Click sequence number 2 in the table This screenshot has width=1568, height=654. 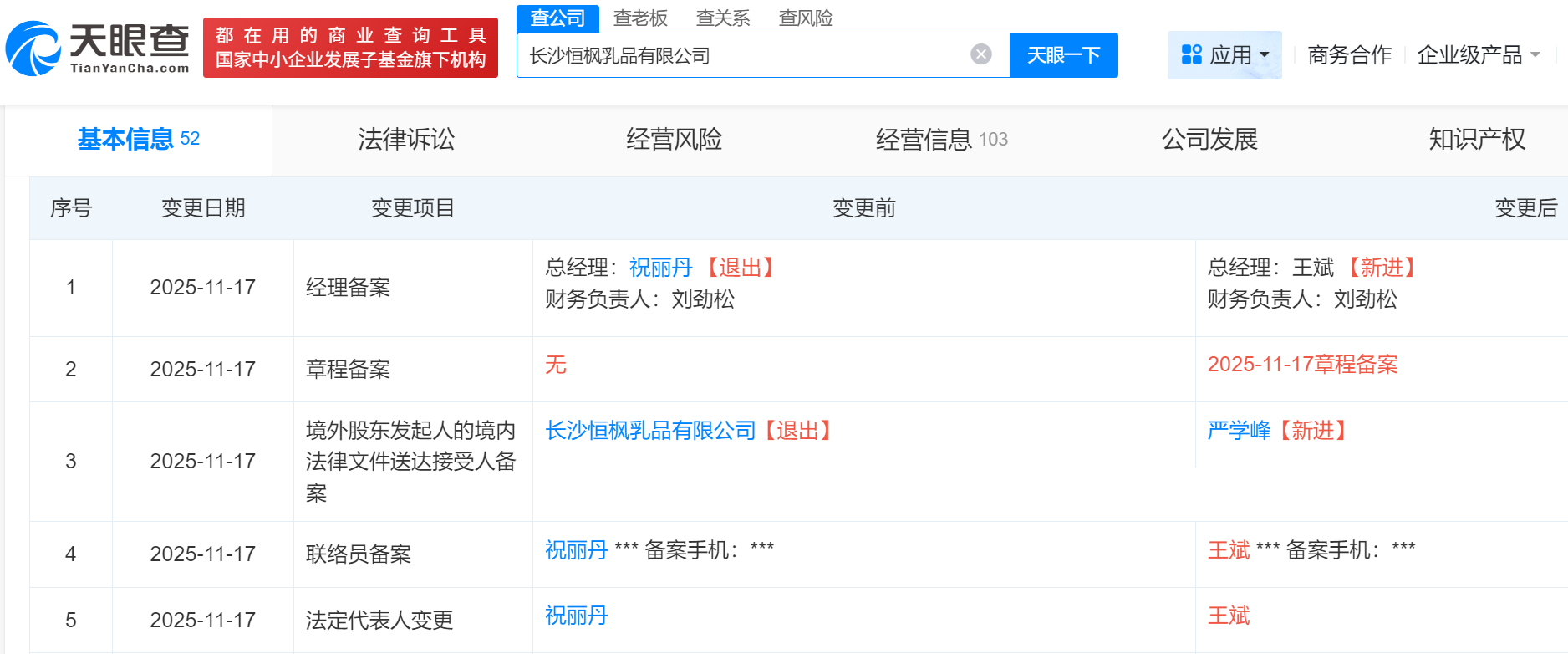coord(71,370)
